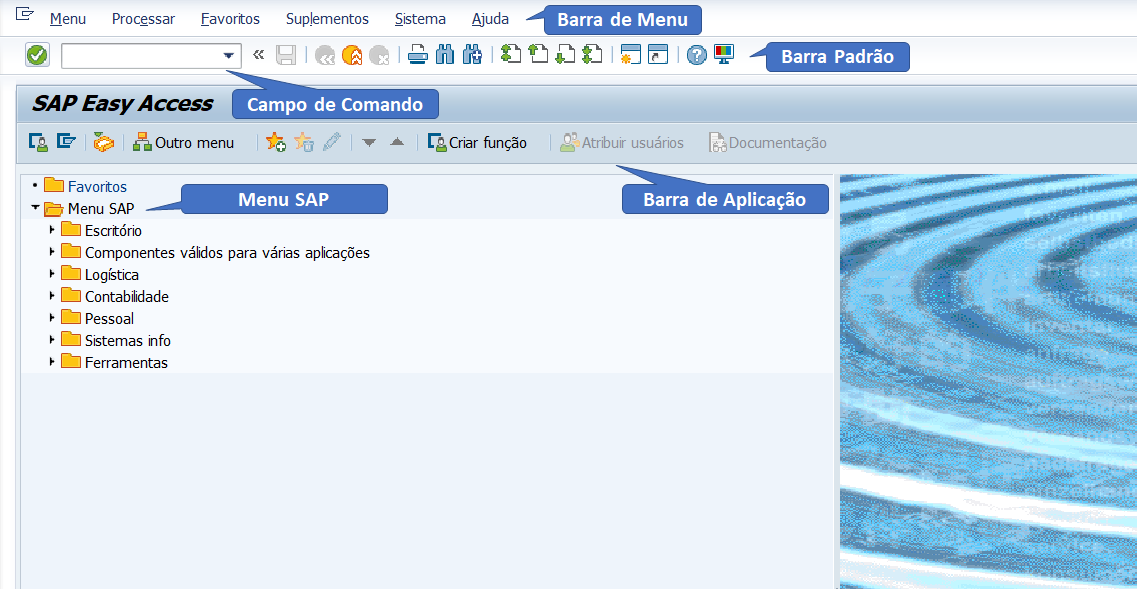Click the orange Exit (log off) icon
This screenshot has width=1137, height=589.
coord(352,55)
